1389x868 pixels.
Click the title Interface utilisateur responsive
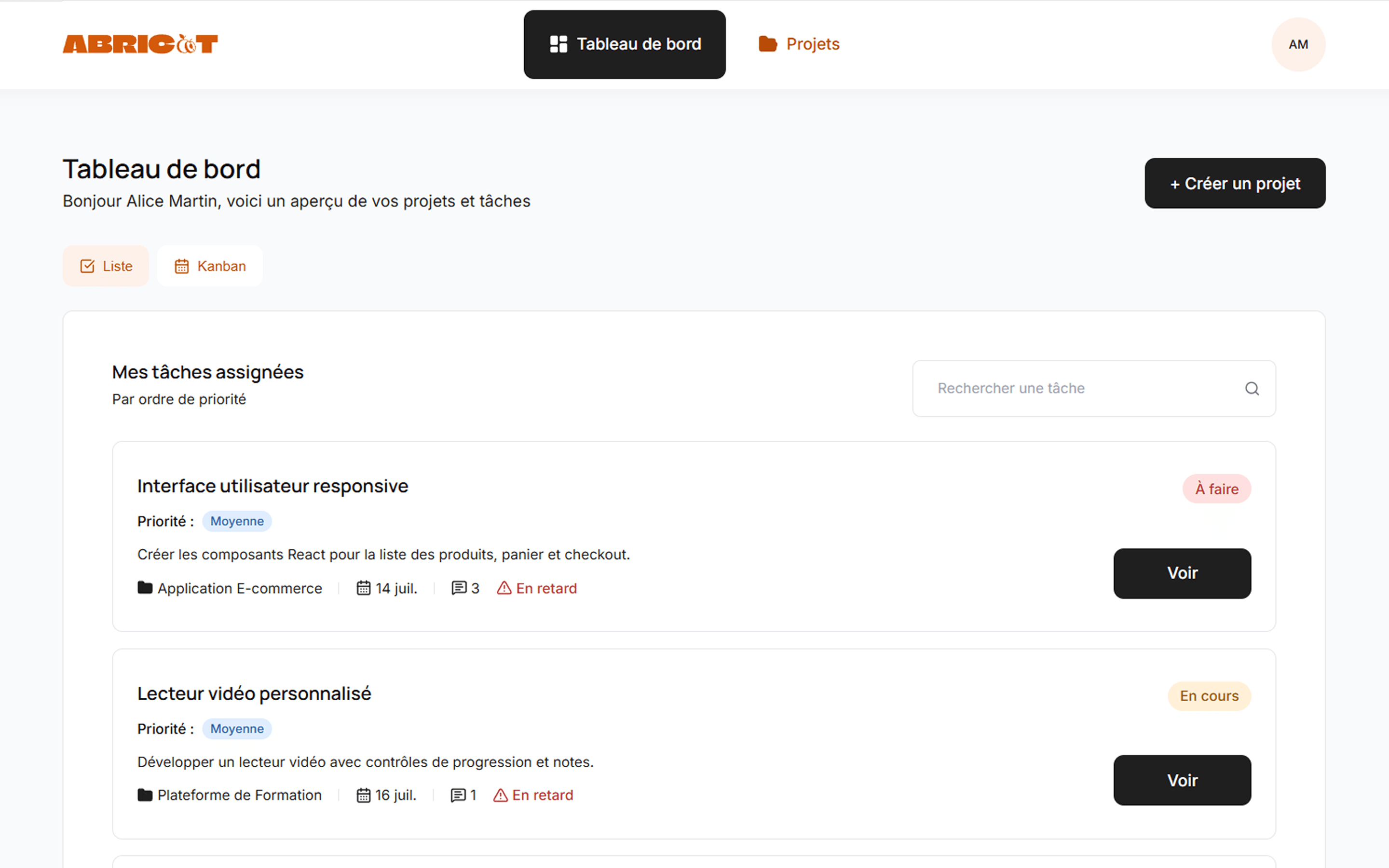(x=272, y=486)
